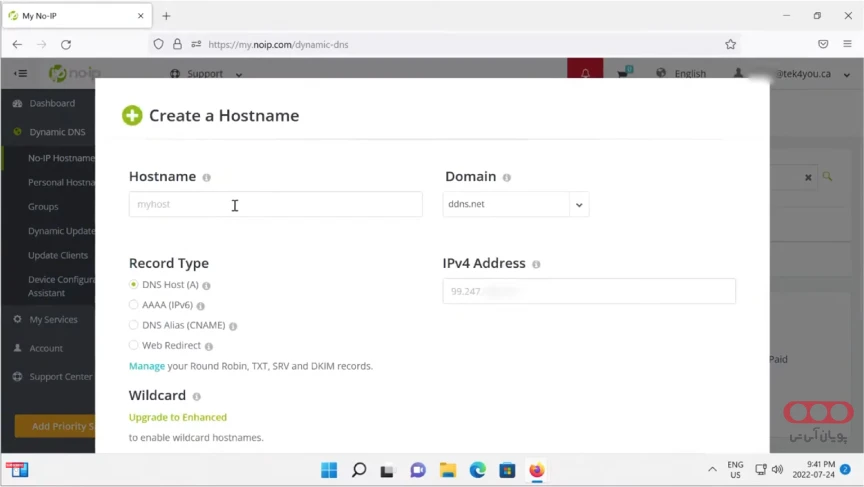Expand the Support dropdown in the header
The width and height of the screenshot is (864, 487).
(x=206, y=73)
